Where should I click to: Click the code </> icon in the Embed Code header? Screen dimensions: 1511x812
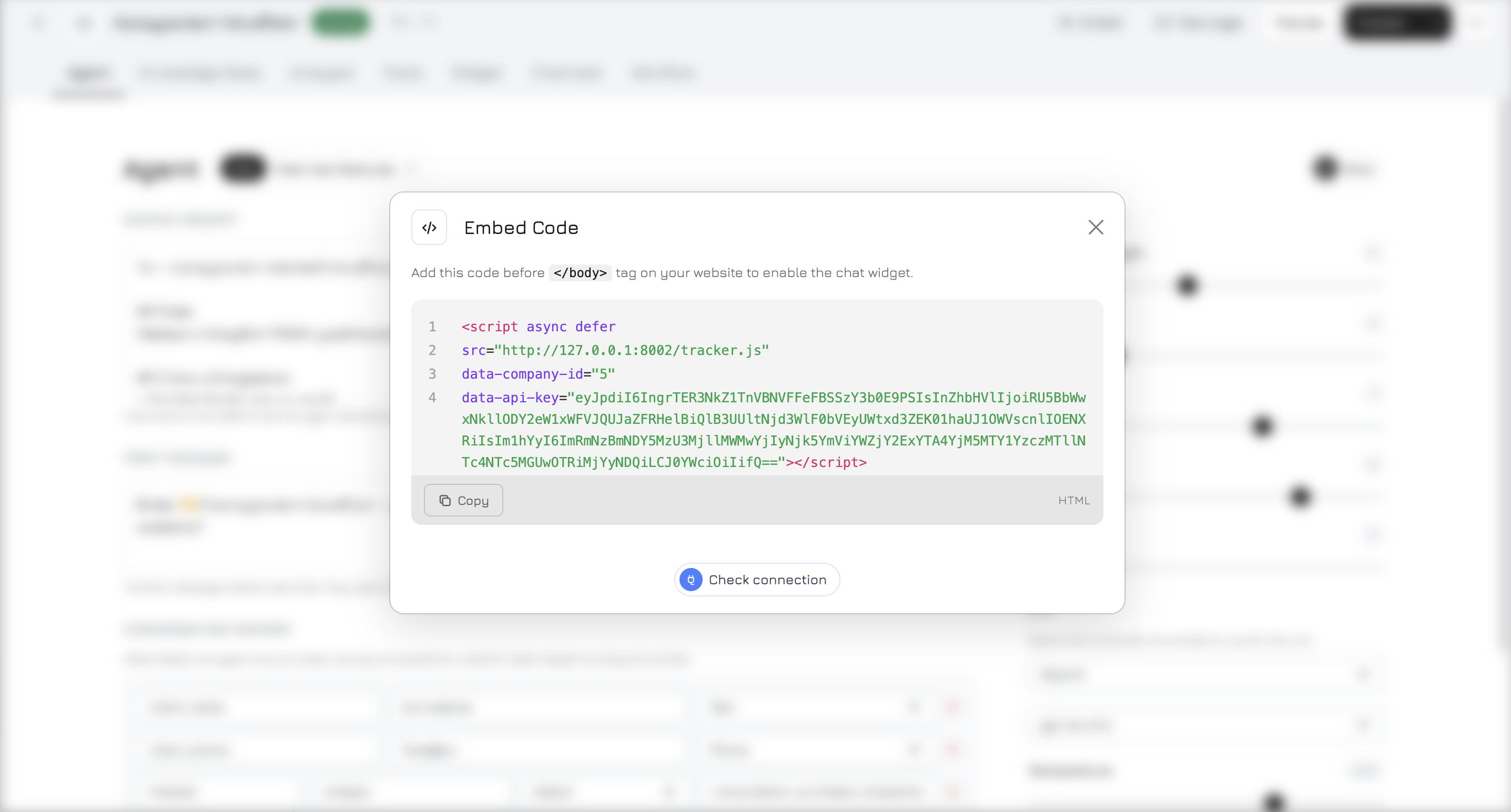[429, 227]
